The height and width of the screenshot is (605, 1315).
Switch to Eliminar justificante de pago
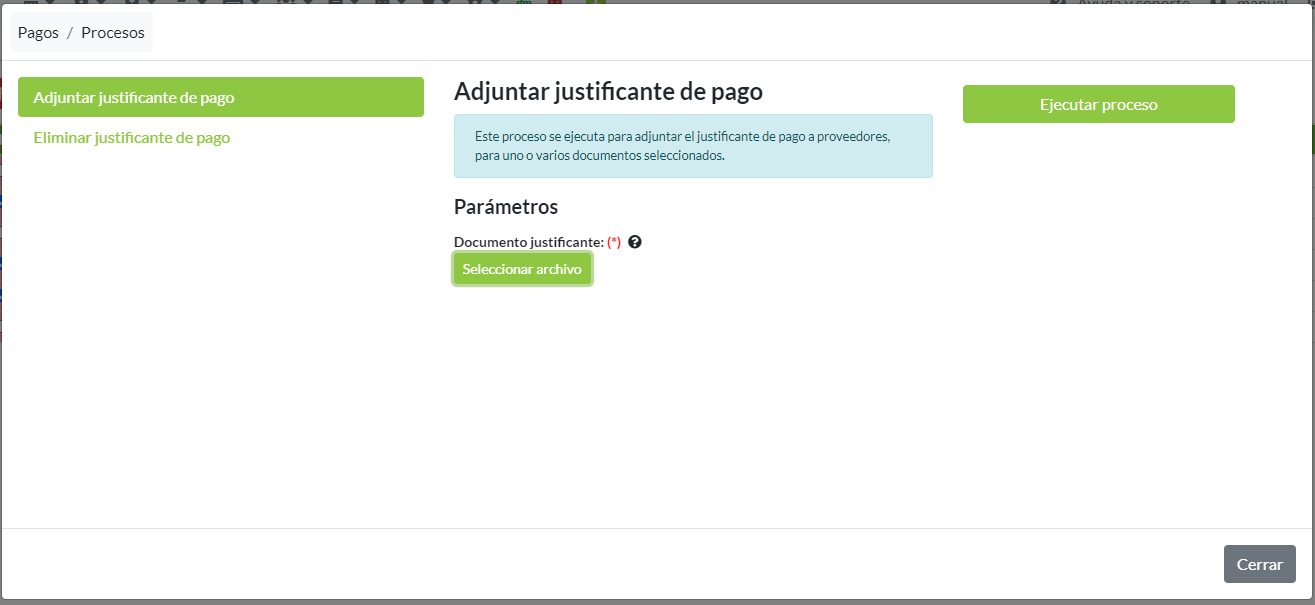tap(132, 138)
